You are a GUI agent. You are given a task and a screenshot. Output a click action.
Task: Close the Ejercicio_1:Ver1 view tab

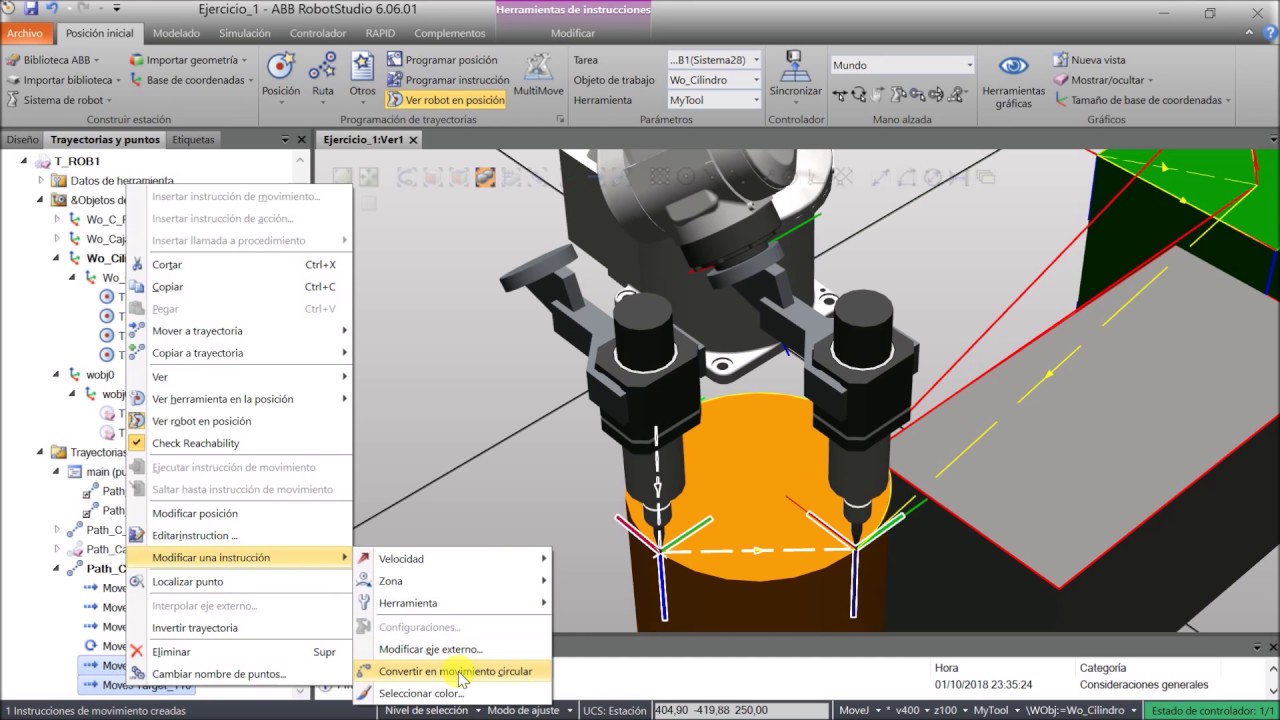click(x=413, y=140)
